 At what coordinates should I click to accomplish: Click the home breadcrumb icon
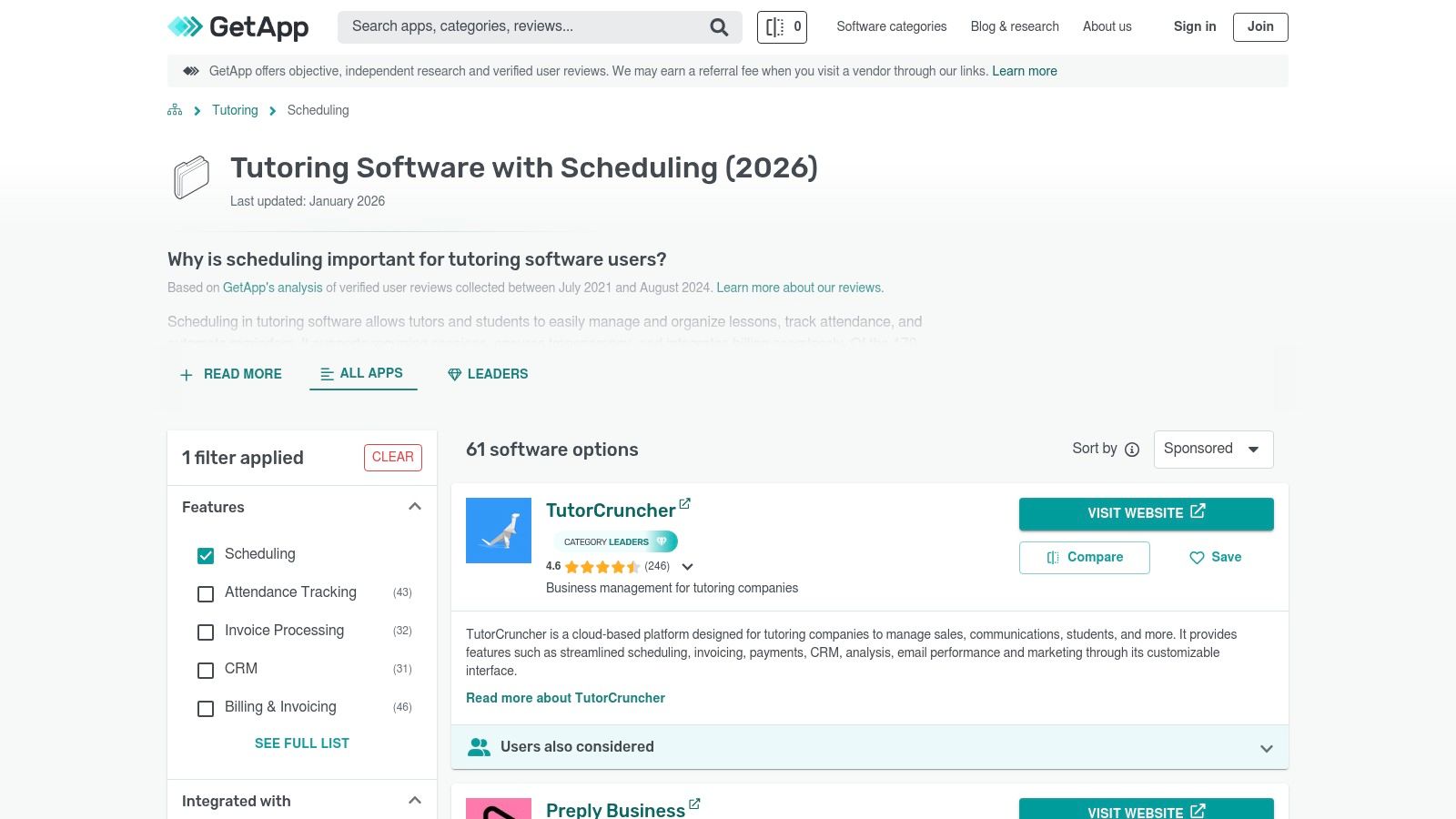(174, 109)
